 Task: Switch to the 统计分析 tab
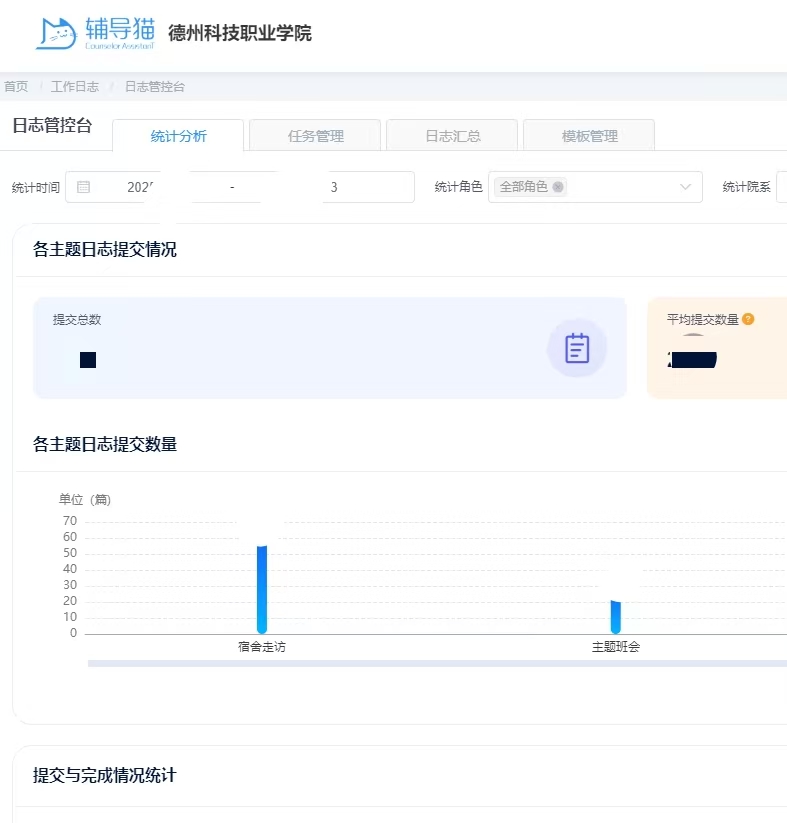178,136
